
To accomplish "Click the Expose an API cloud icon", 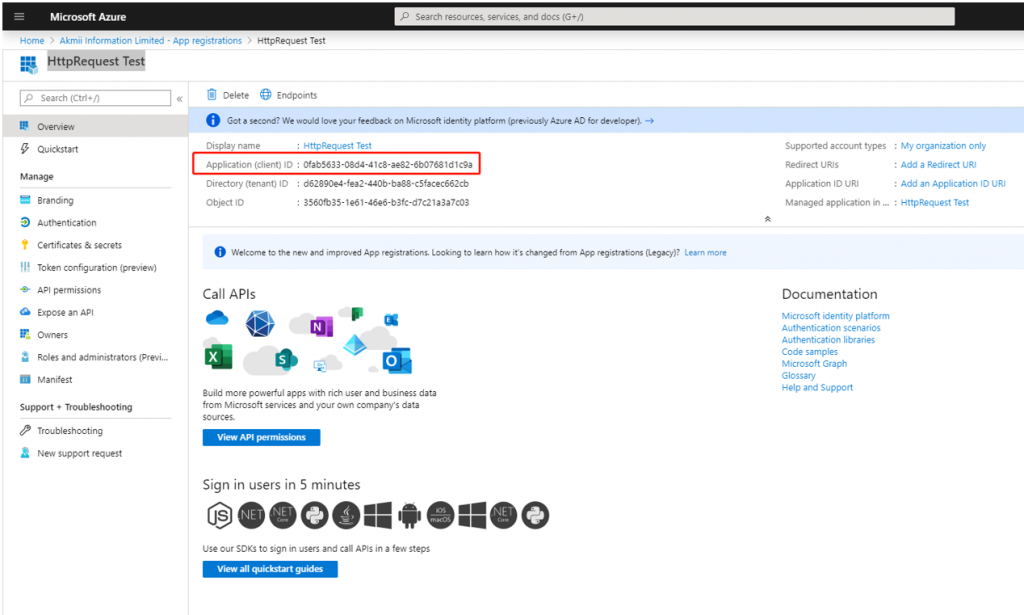I will click(x=25, y=311).
